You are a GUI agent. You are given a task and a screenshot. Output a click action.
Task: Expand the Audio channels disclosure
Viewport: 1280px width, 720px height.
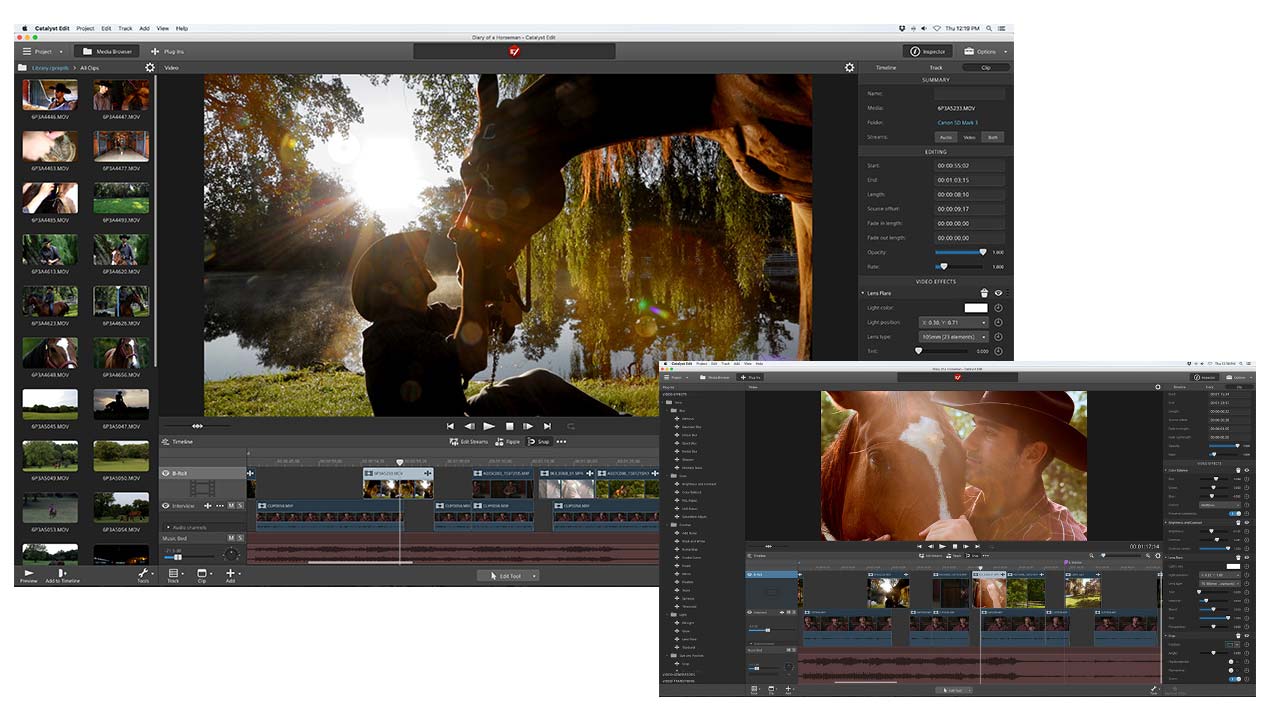168,526
